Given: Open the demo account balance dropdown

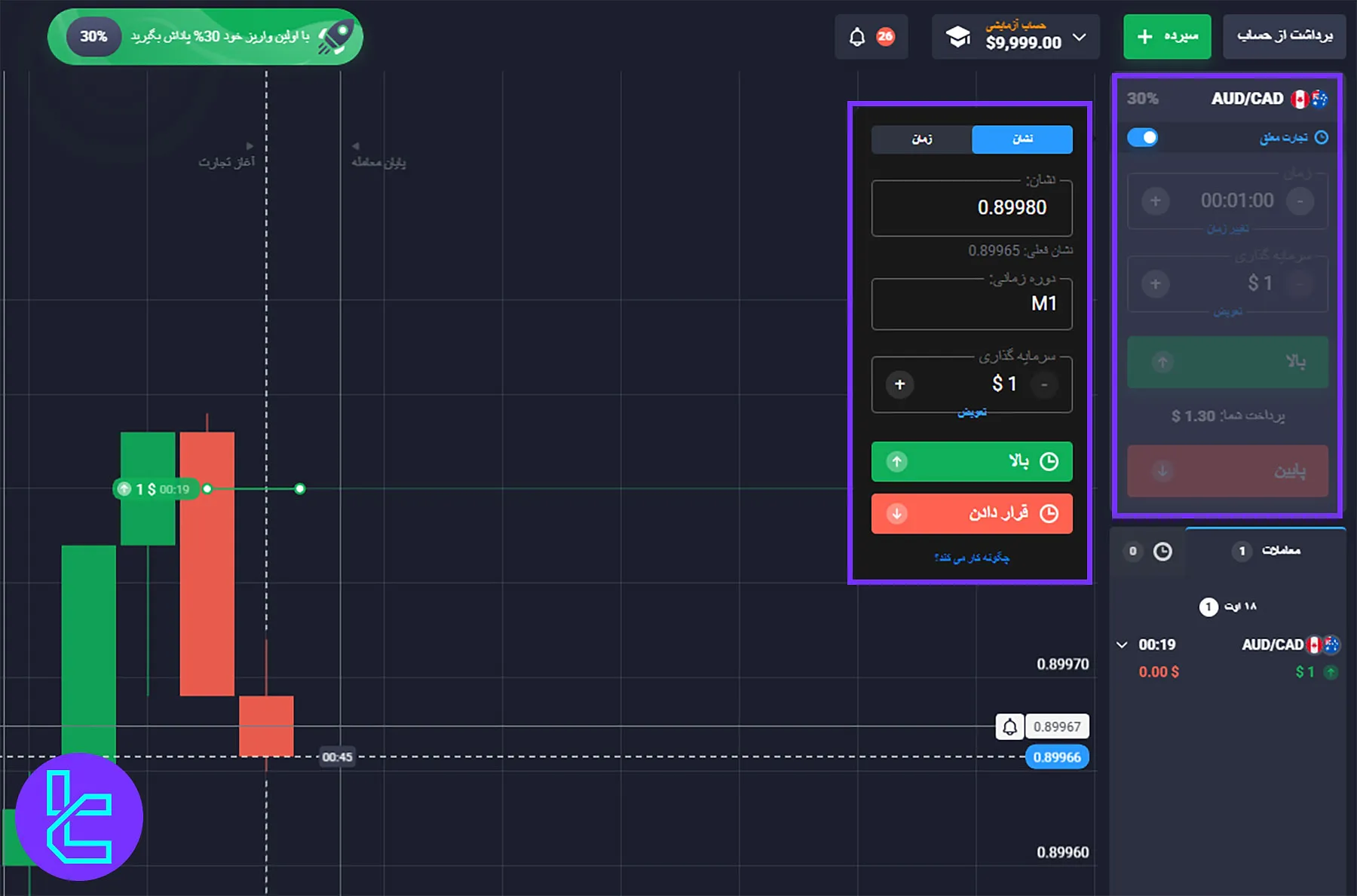Looking at the screenshot, I should pos(1080,37).
